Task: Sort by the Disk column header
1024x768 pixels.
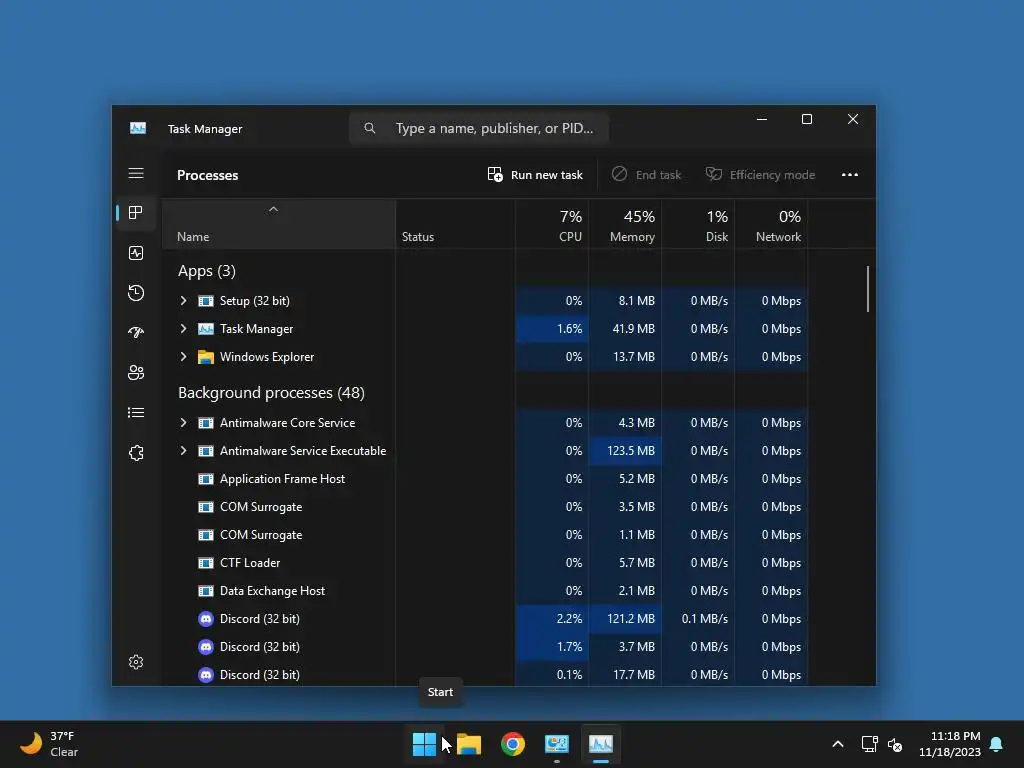Action: [698, 225]
